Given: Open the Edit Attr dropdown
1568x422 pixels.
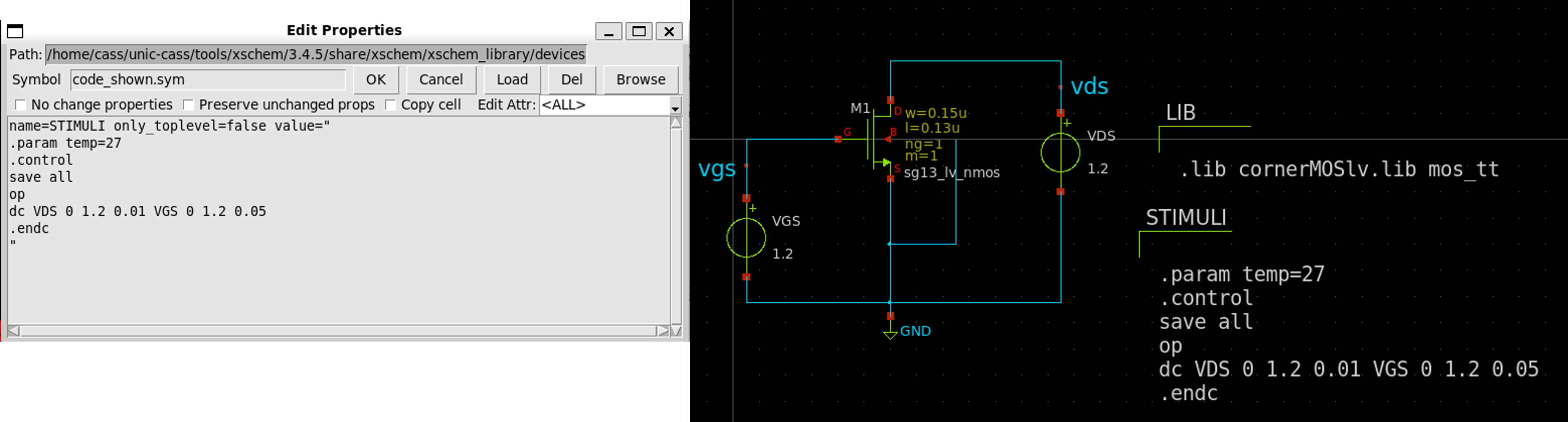Looking at the screenshot, I should coord(675,108).
